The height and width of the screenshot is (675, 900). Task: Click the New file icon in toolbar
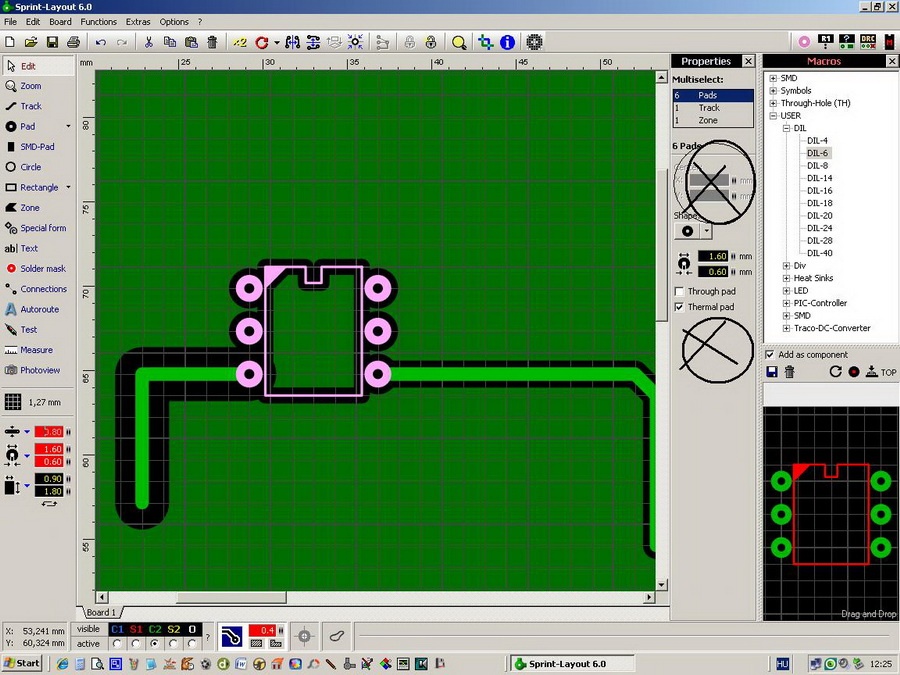pos(10,42)
